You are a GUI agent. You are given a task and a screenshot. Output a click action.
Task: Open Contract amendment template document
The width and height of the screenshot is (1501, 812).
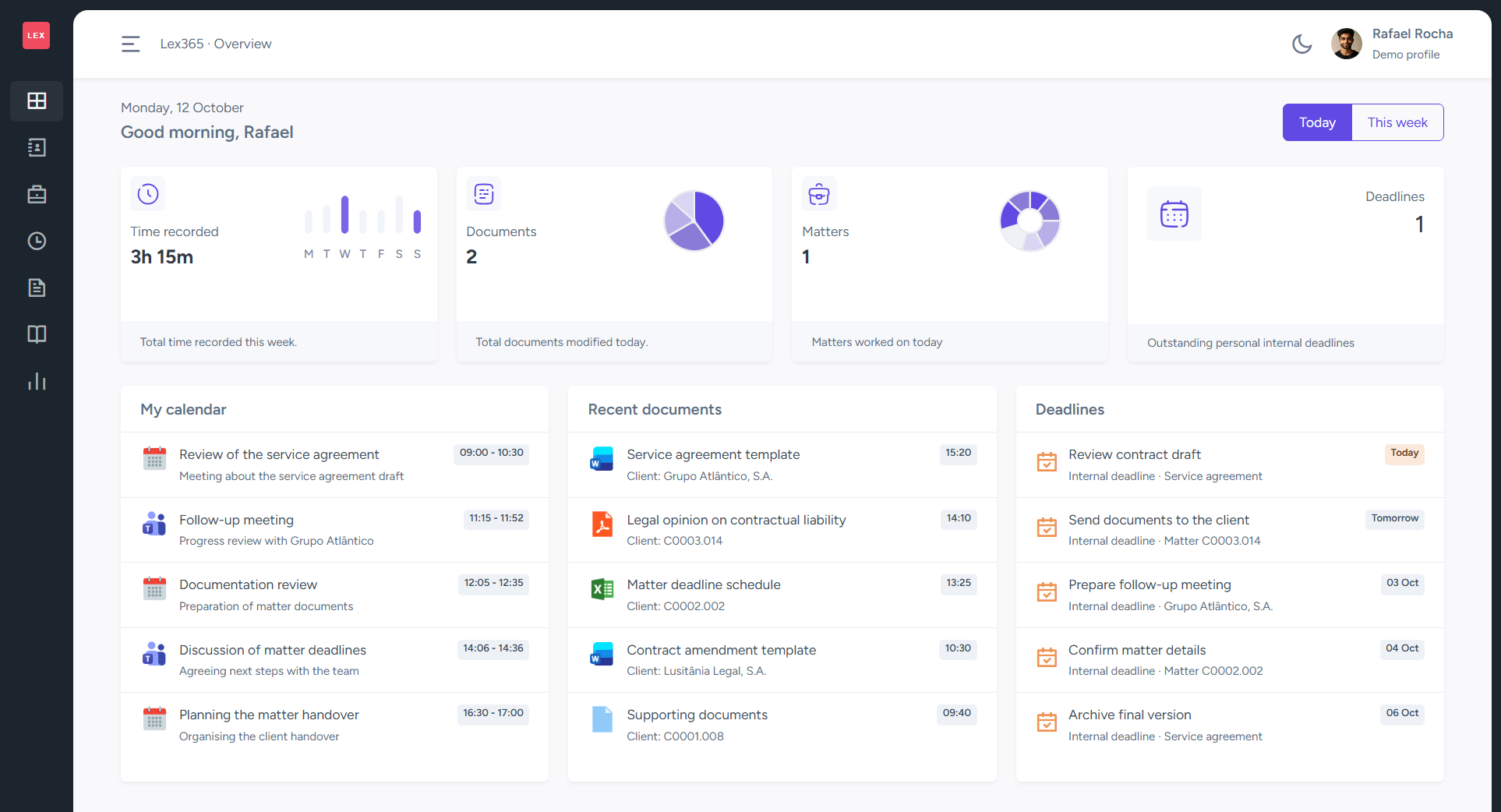pyautogui.click(x=782, y=660)
